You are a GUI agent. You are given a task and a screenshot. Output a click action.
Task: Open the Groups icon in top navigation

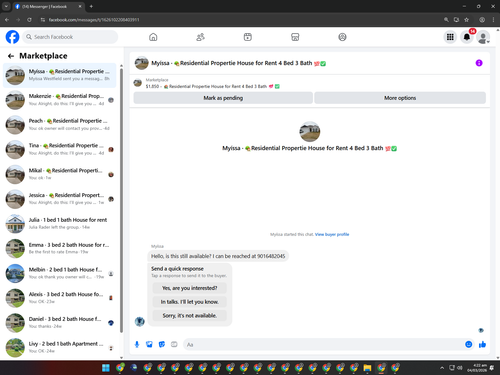click(342, 37)
